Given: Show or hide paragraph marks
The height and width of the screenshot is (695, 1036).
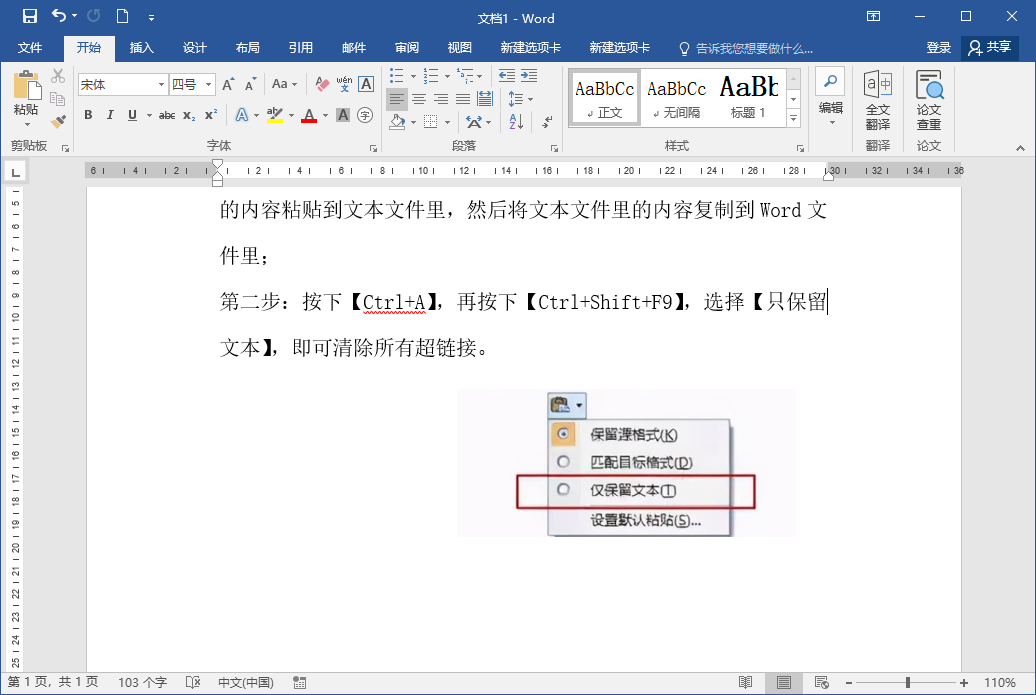Looking at the screenshot, I should [x=547, y=122].
